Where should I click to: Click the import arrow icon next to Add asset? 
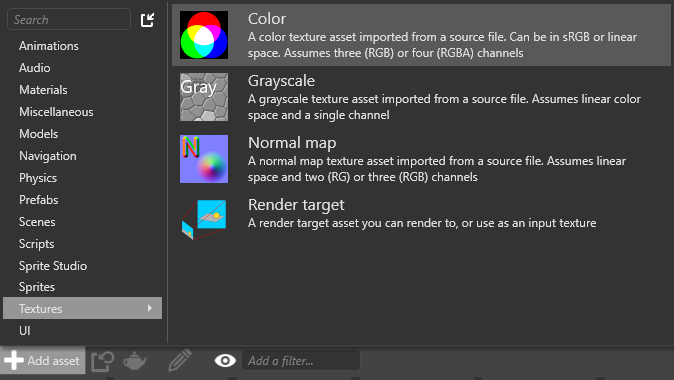(x=102, y=361)
